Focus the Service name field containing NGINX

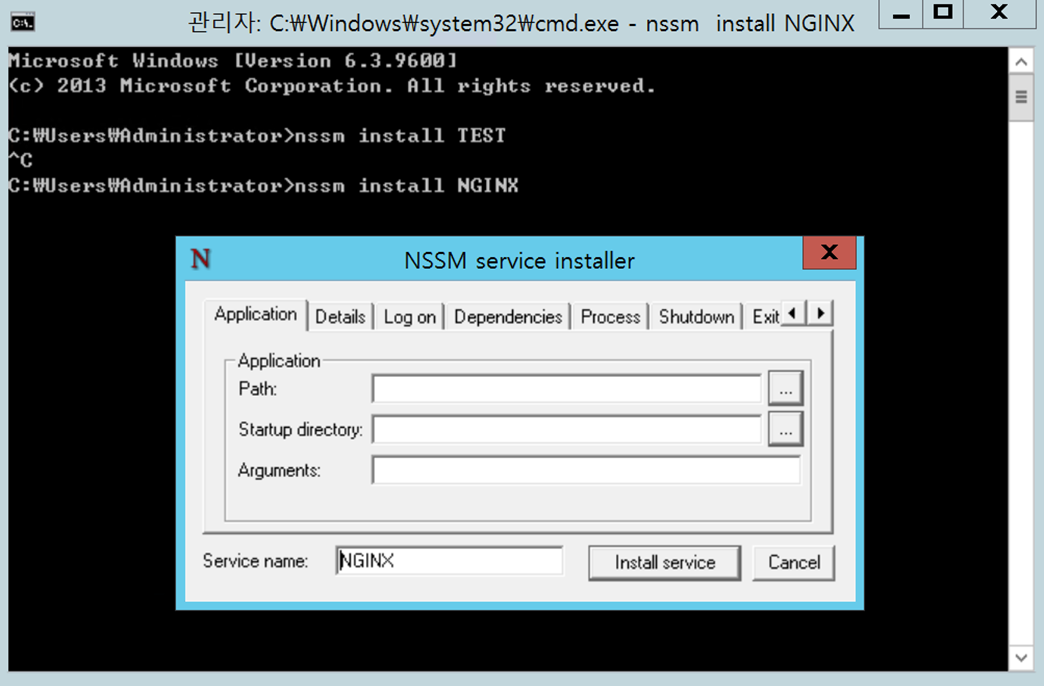point(449,561)
